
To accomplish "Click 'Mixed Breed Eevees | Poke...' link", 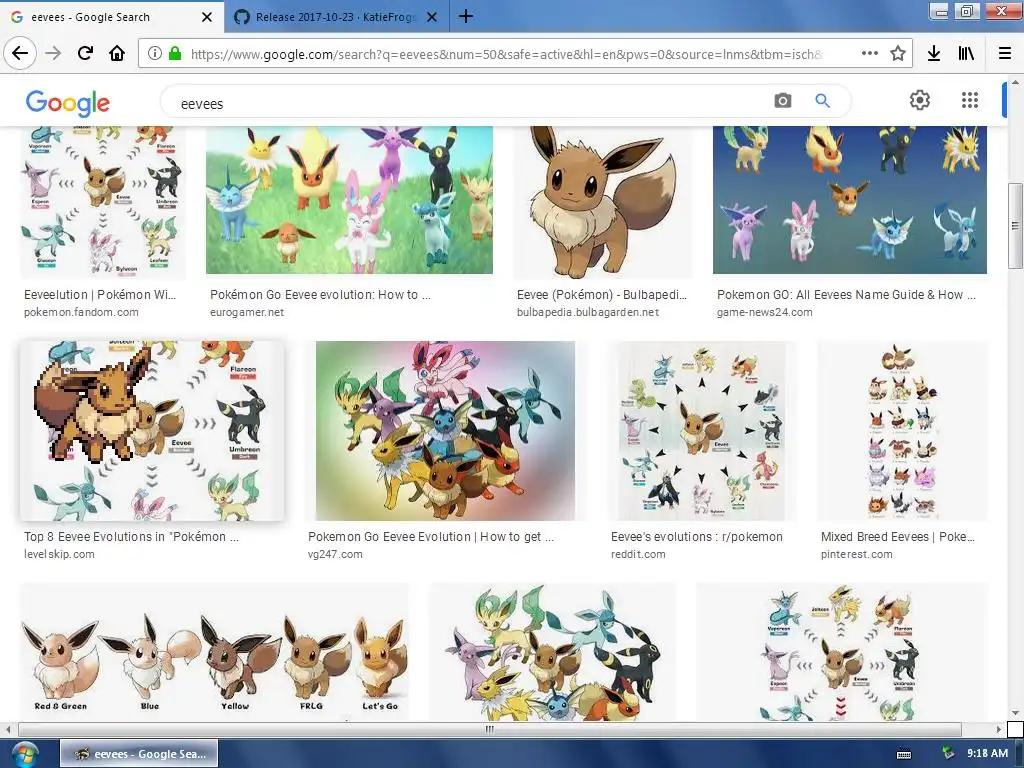I will [x=897, y=537].
